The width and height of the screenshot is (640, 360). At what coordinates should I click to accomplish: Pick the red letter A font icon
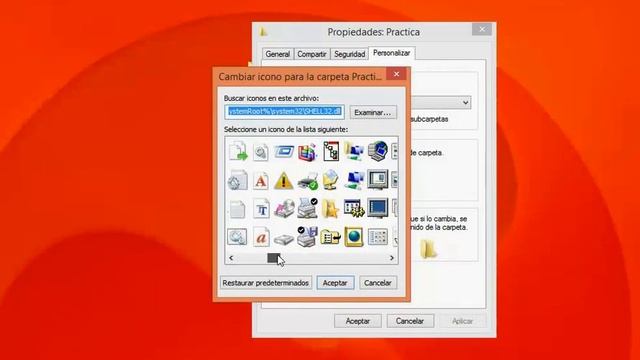pyautogui.click(x=261, y=180)
